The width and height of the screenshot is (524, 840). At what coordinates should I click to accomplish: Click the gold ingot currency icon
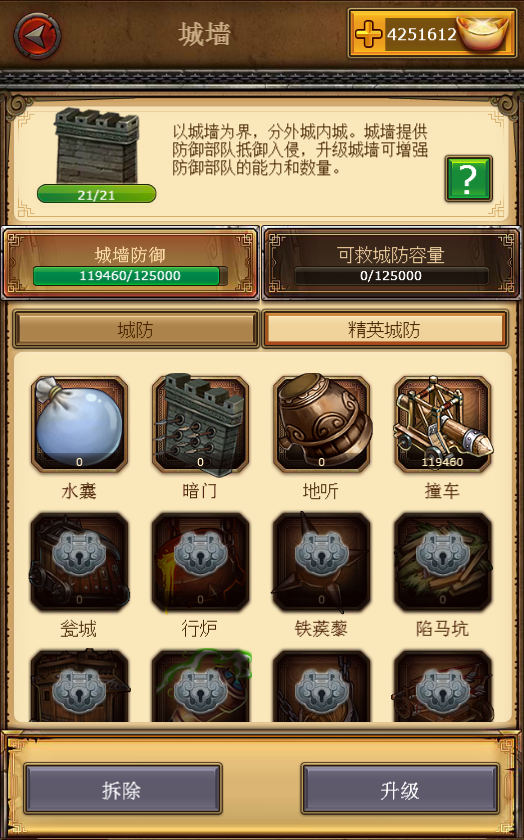pyautogui.click(x=485, y=33)
